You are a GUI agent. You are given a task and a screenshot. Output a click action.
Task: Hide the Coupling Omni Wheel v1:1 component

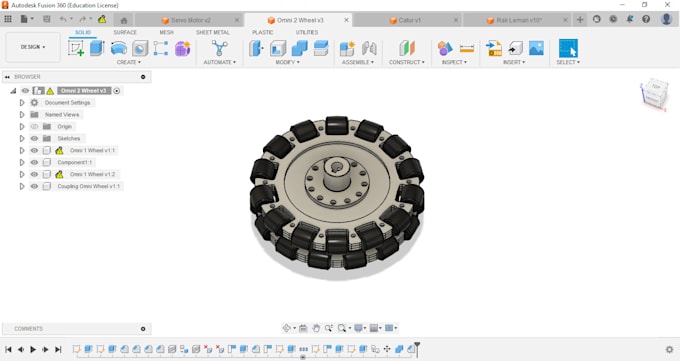(34, 186)
